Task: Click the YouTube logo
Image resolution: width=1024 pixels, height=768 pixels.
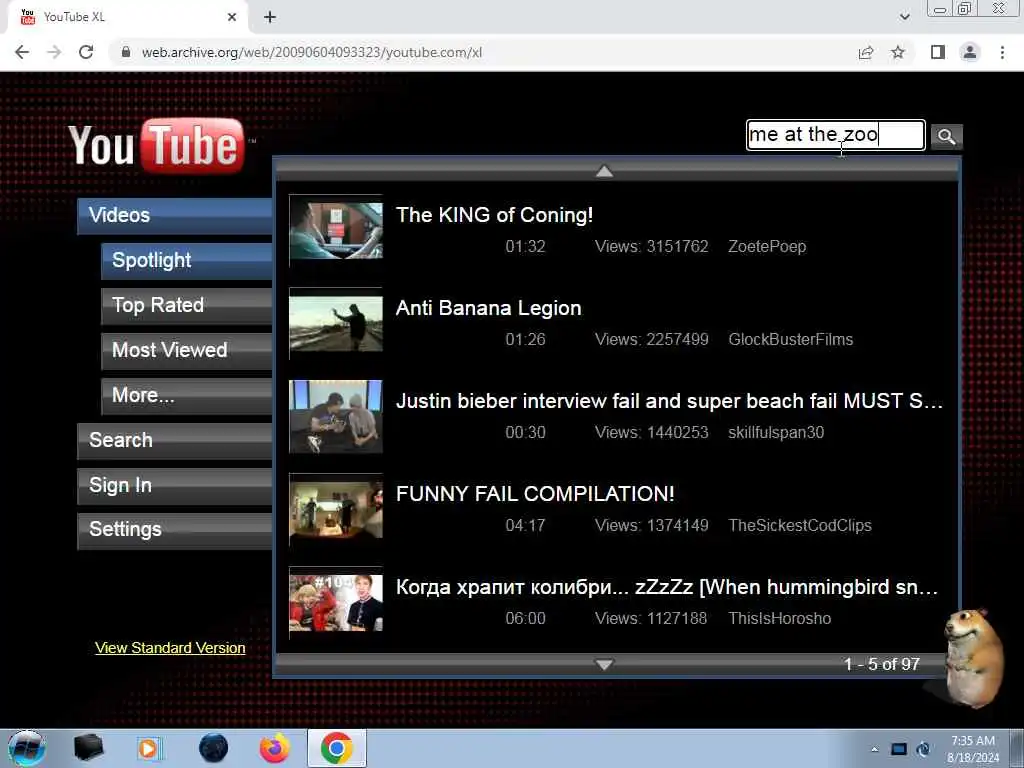Action: pos(157,145)
